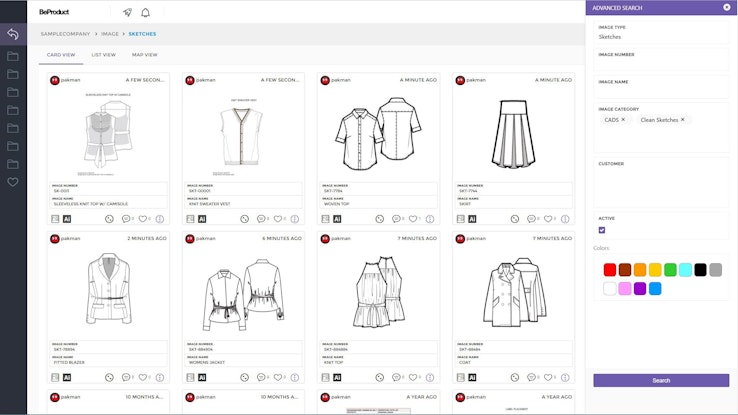The width and height of the screenshot is (738, 415).
Task: Remove the Clean Sketches category tag
Action: click(x=683, y=119)
